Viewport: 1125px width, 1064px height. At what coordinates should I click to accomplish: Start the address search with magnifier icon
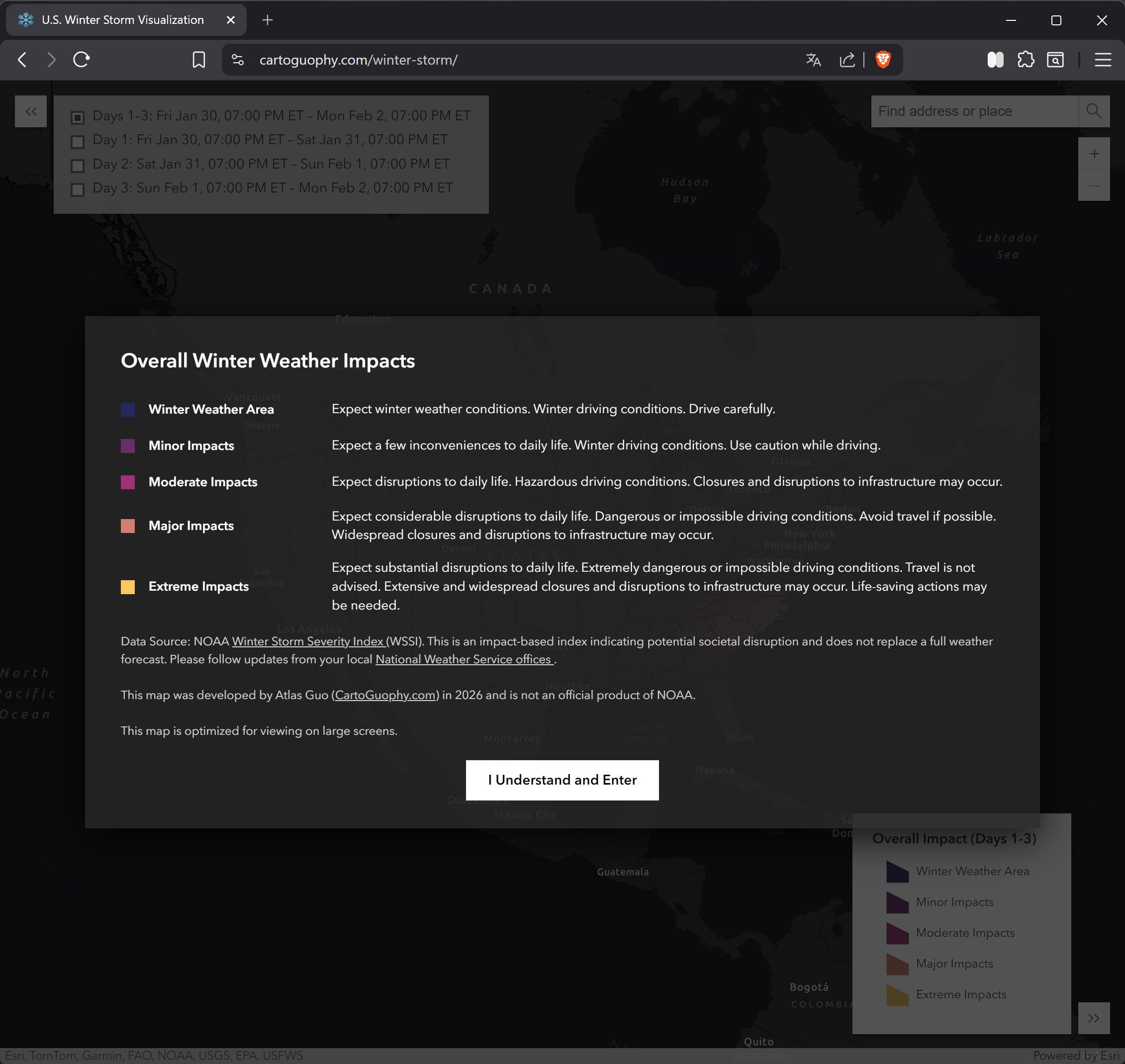(x=1094, y=111)
